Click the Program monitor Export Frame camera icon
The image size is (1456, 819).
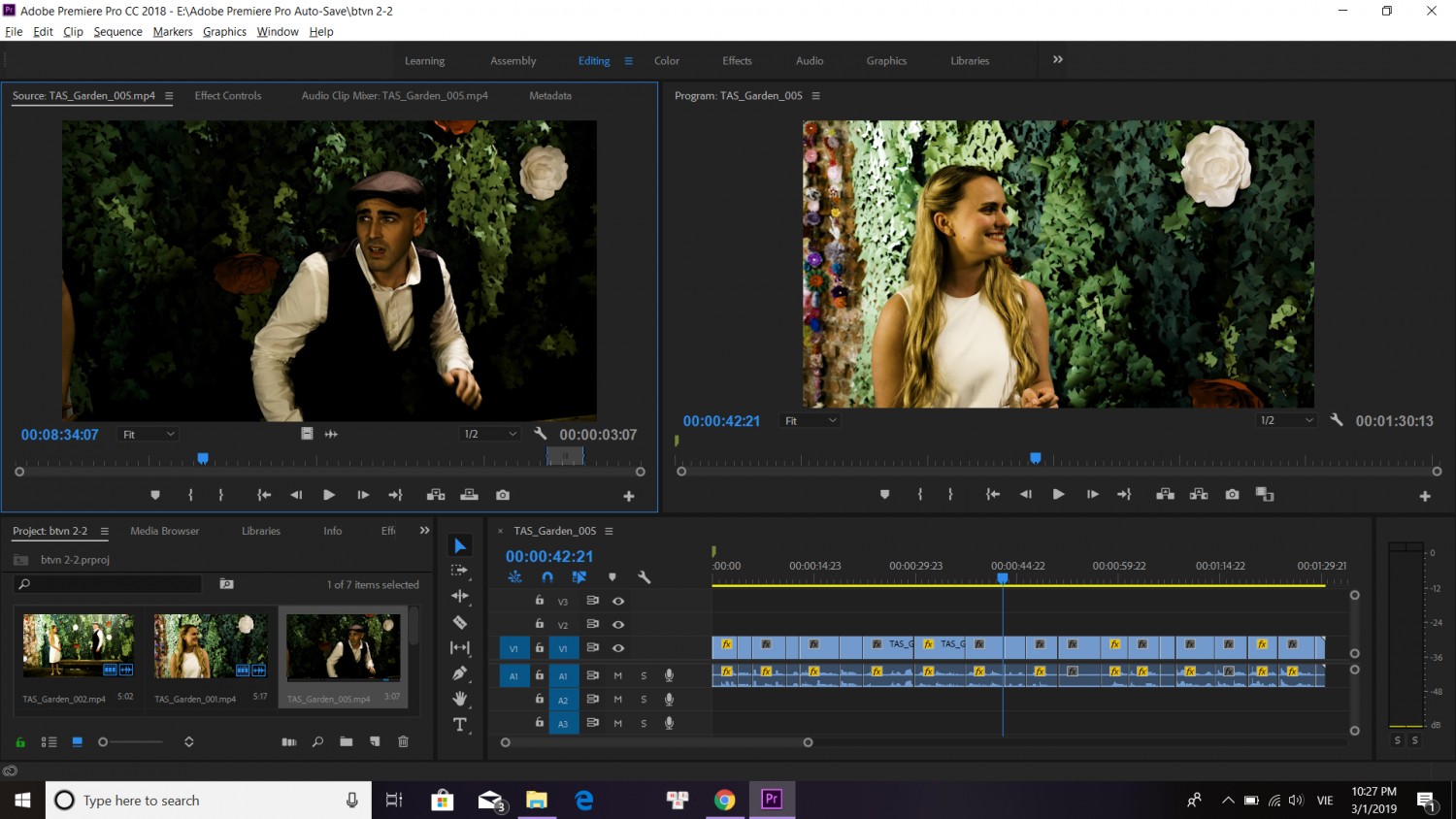[x=1232, y=494]
